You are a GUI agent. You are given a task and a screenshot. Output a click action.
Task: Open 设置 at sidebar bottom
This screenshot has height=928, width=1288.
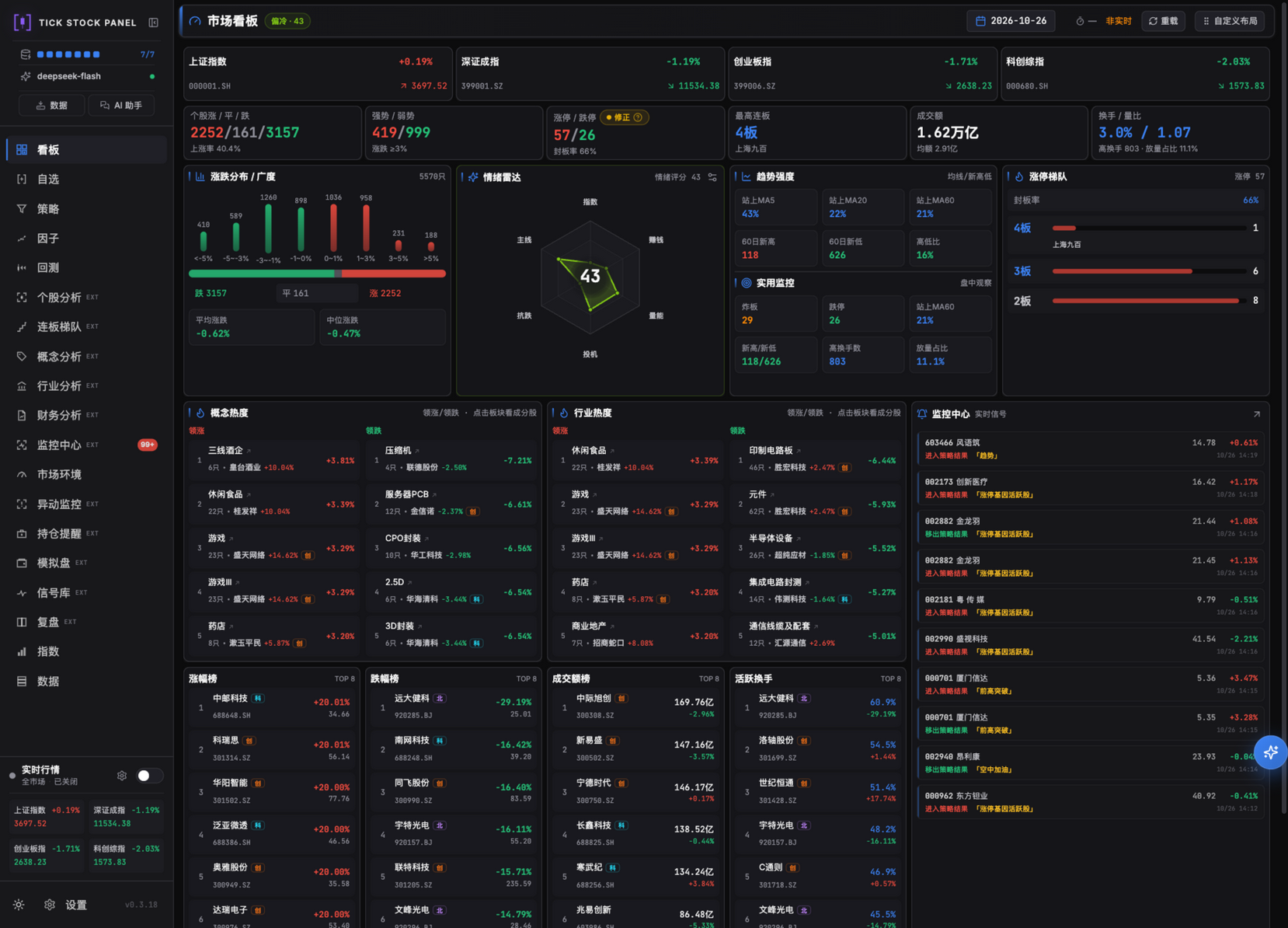pos(66,905)
